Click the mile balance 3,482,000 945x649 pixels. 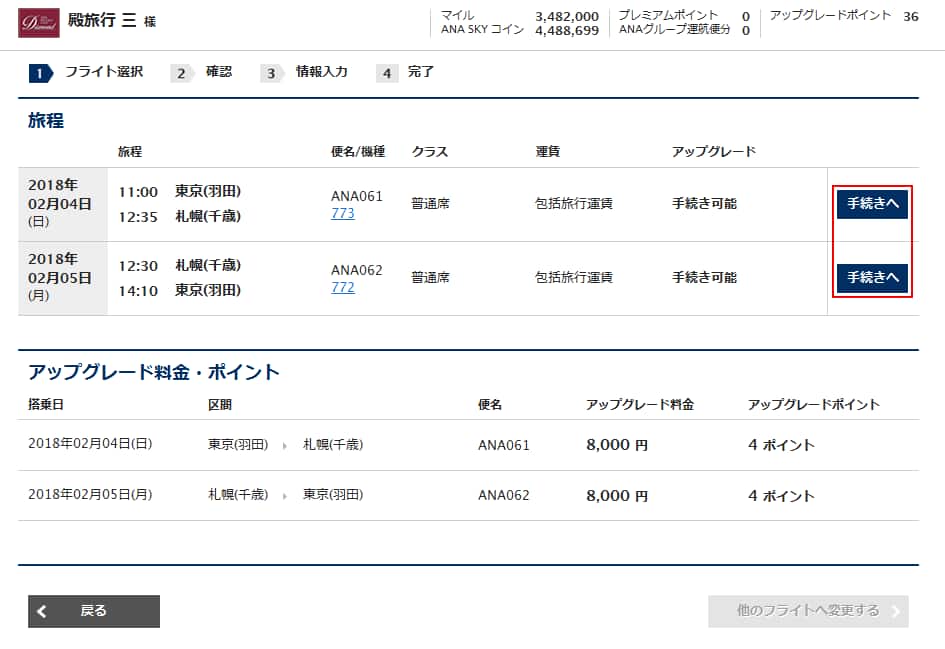pos(566,16)
